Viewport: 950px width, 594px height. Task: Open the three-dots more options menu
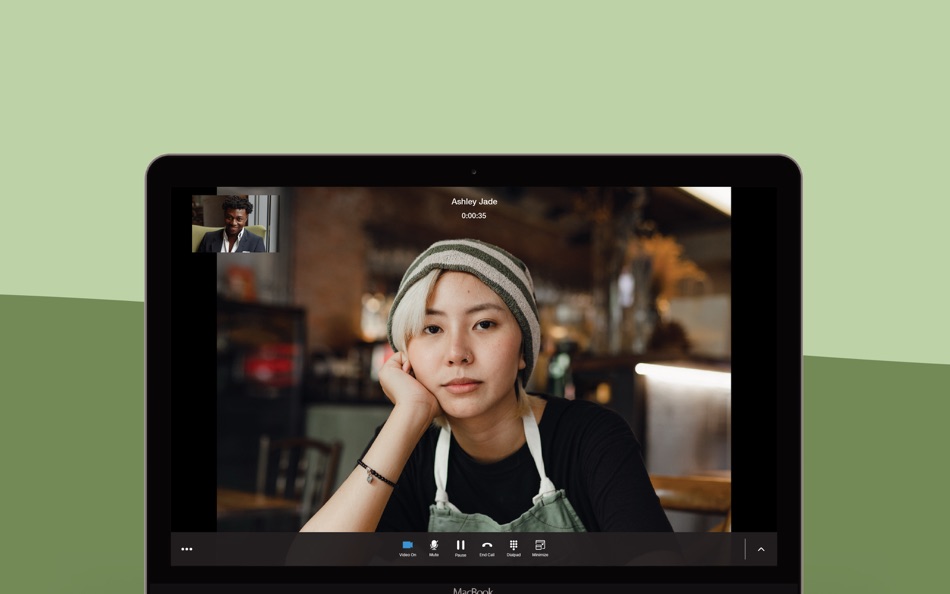(x=187, y=549)
